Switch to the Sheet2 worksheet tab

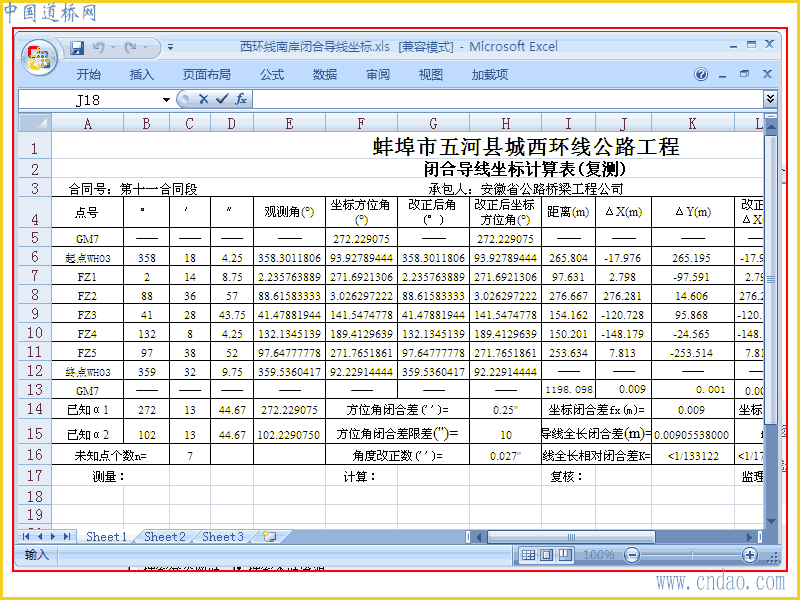pos(164,536)
